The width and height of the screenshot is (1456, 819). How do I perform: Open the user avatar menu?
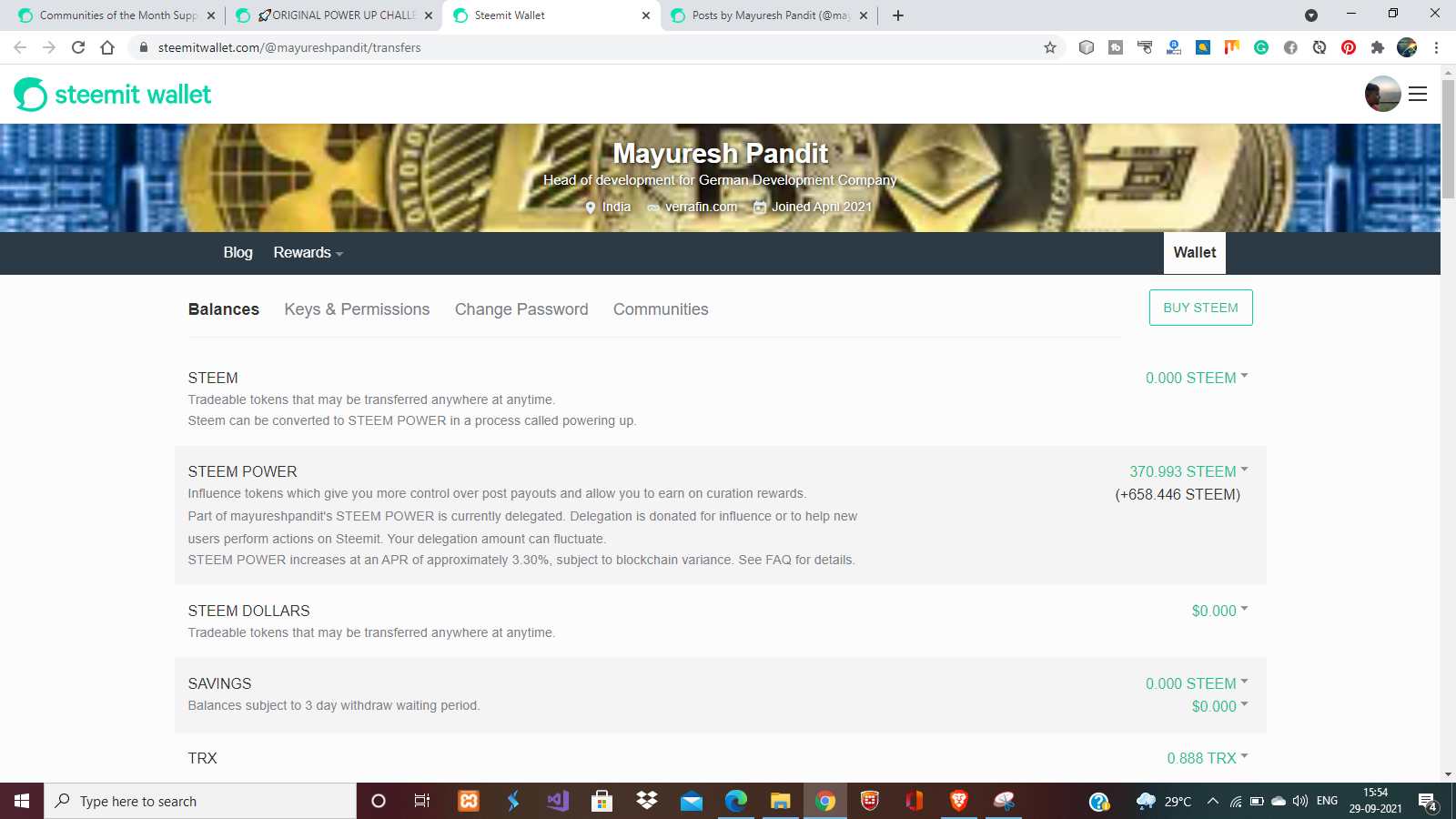tap(1382, 94)
